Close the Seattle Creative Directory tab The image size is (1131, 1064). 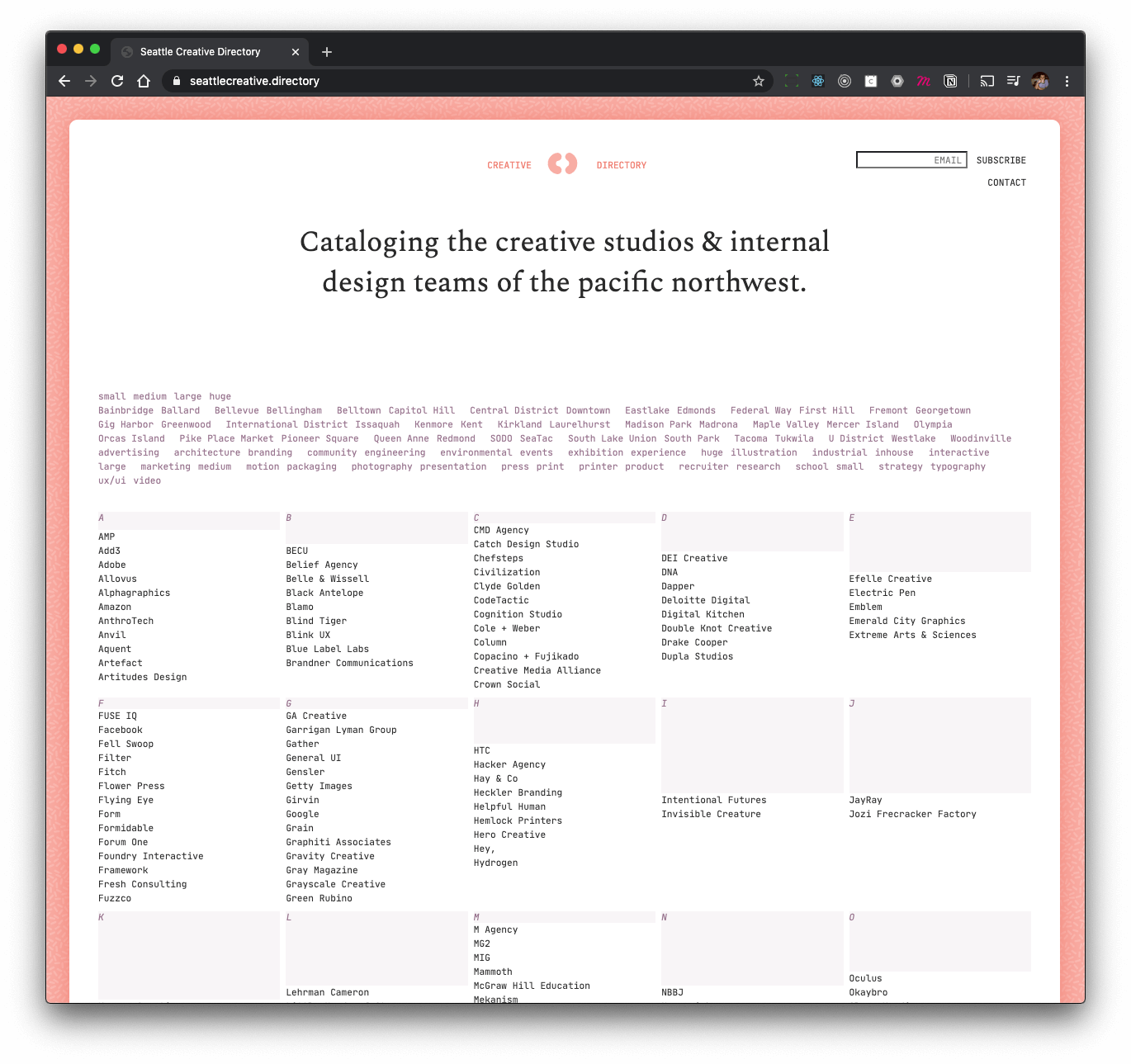coord(296,52)
